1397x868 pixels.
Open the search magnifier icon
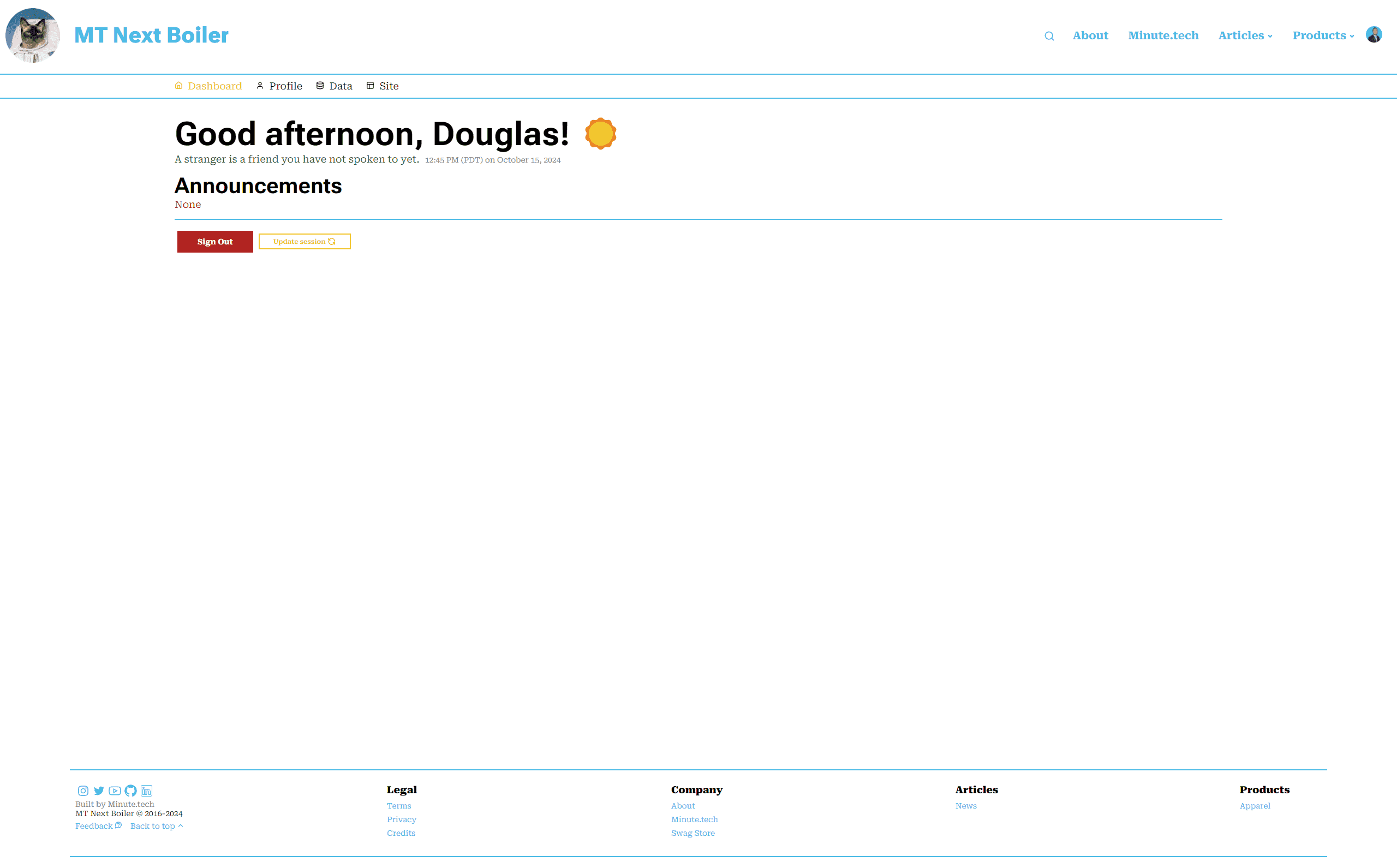click(x=1049, y=36)
